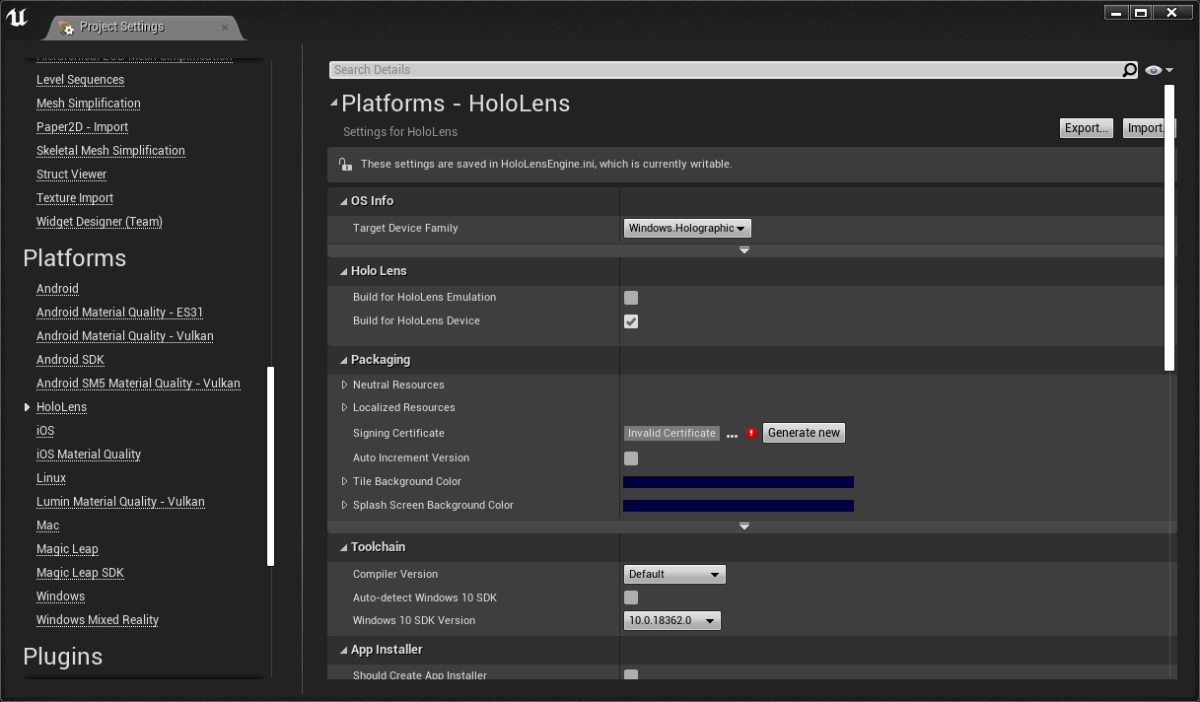
Task: Select Windows Mixed Reality settings
Action: (97, 620)
